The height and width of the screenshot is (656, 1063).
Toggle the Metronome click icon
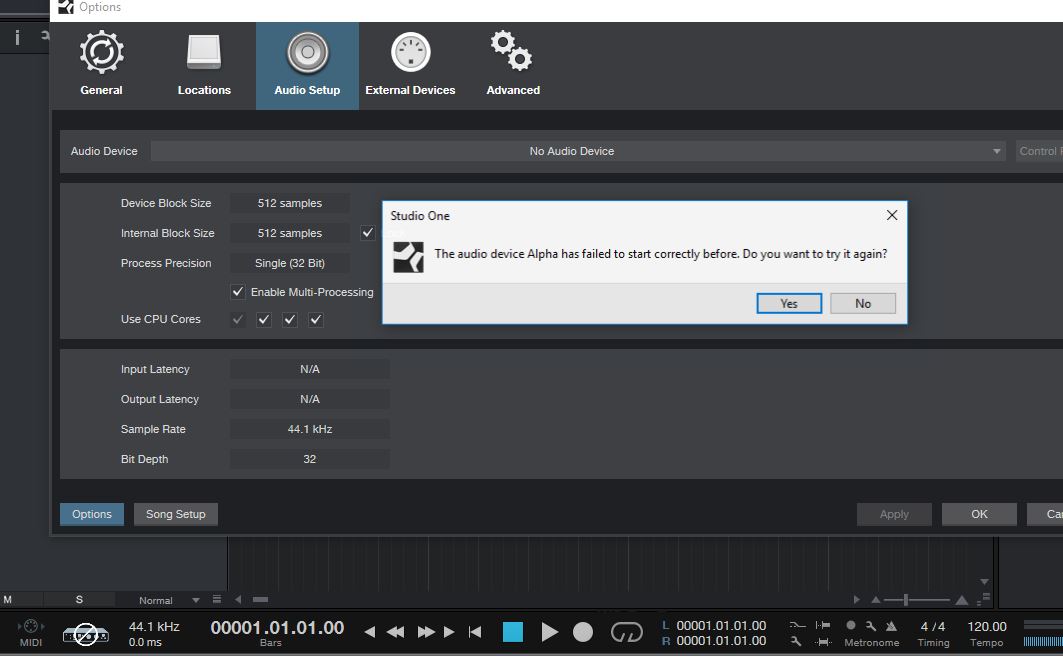point(891,626)
